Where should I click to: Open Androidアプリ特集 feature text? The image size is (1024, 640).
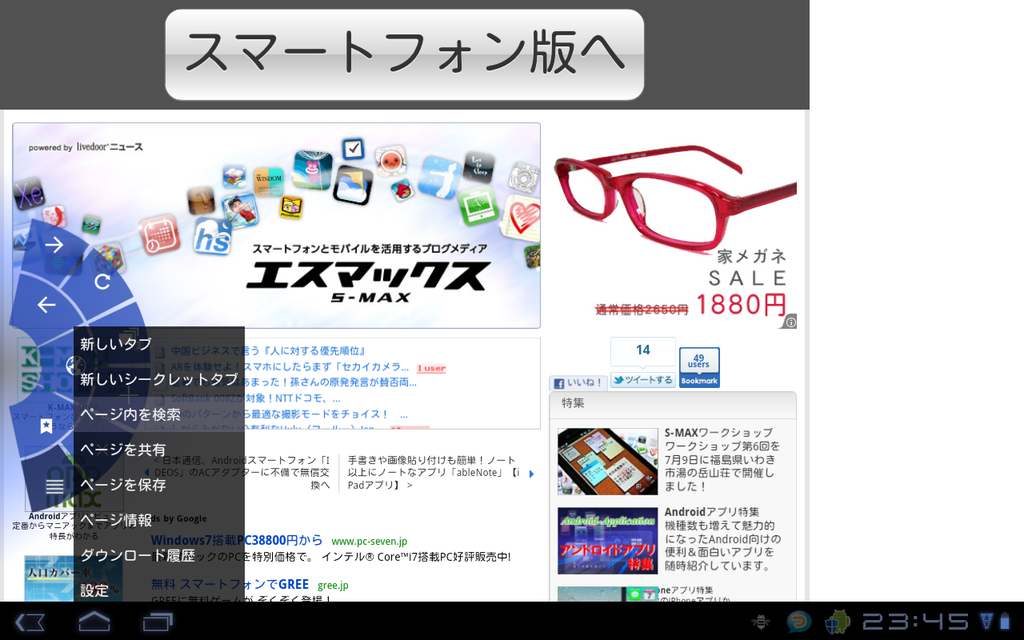(x=722, y=539)
